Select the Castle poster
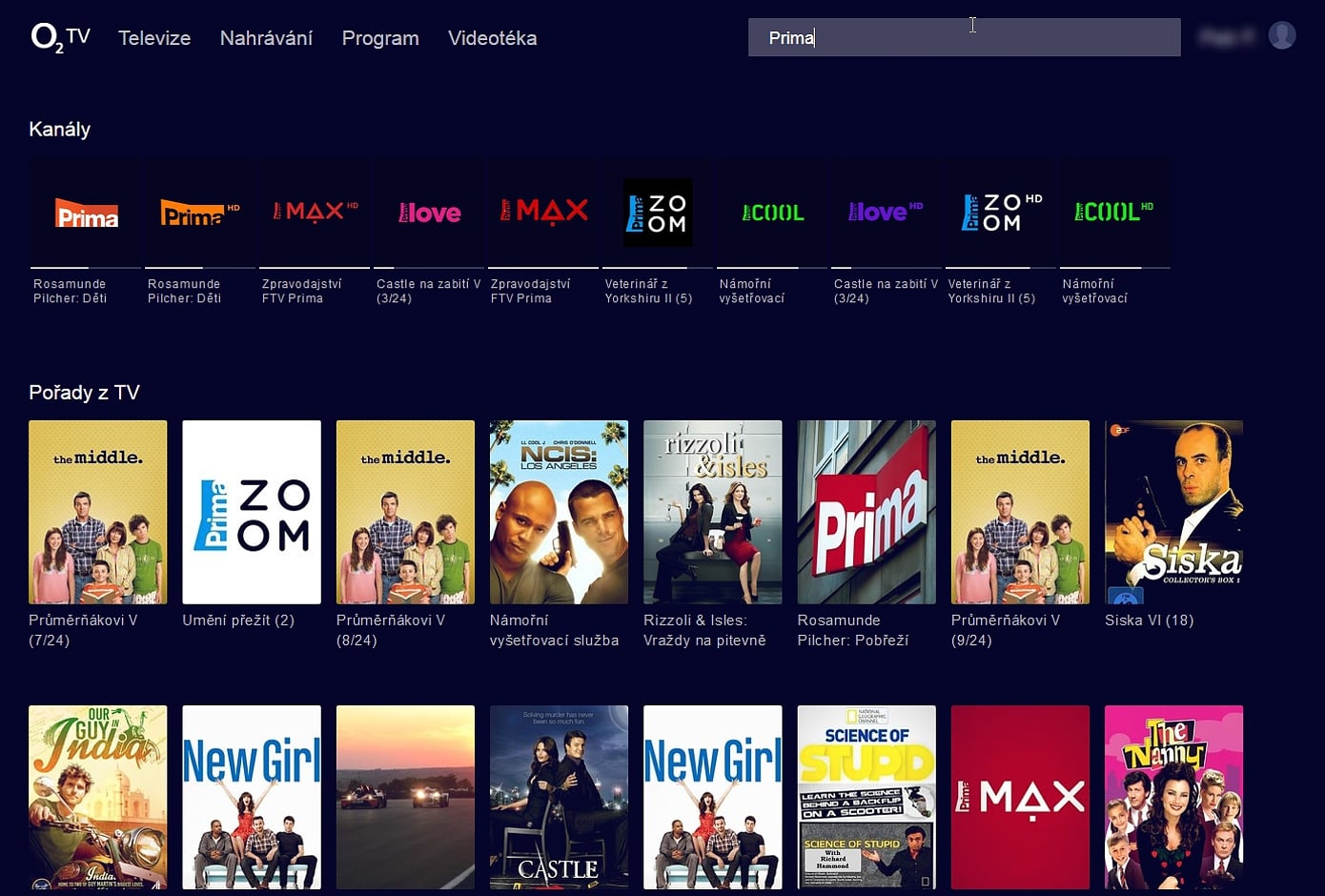The height and width of the screenshot is (896, 1325). [x=559, y=797]
